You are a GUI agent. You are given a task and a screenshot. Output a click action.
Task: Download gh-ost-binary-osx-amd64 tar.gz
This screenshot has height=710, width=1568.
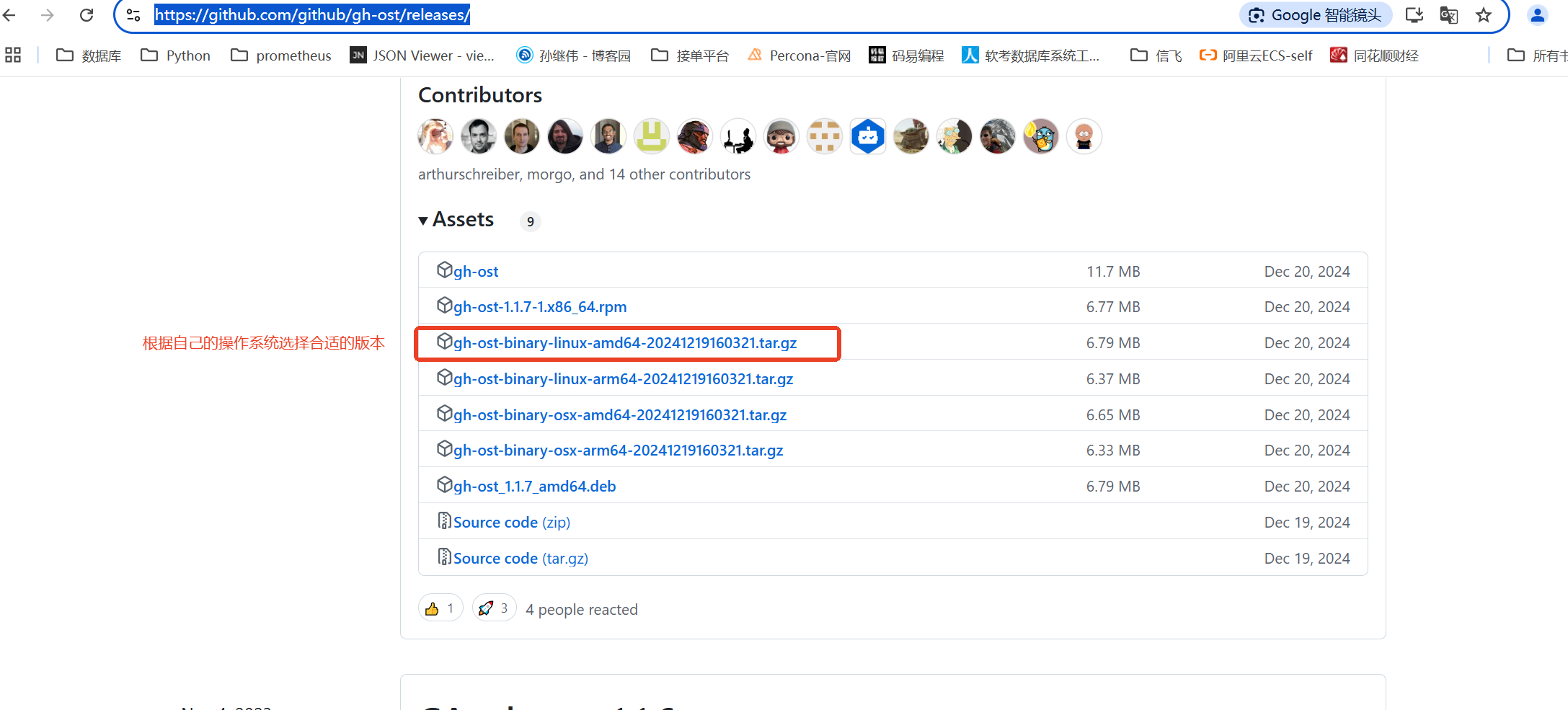(620, 415)
